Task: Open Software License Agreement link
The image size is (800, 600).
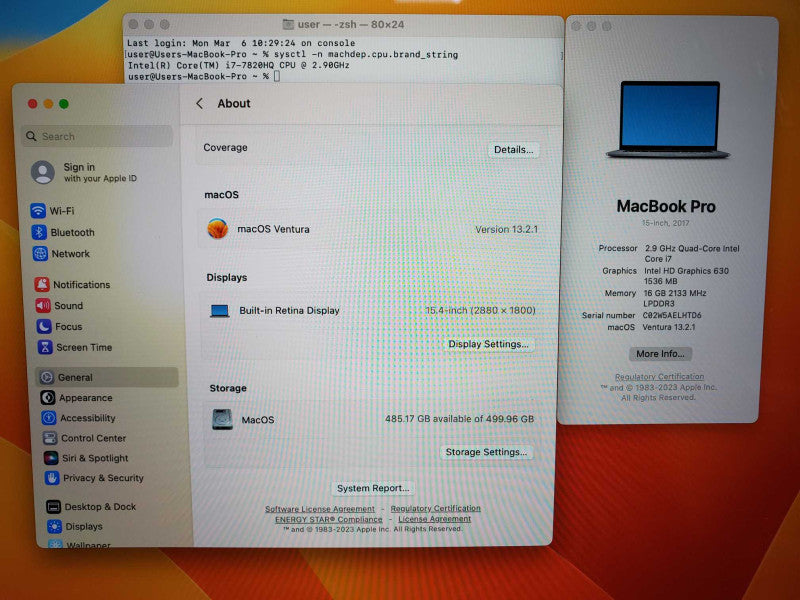Action: (320, 509)
